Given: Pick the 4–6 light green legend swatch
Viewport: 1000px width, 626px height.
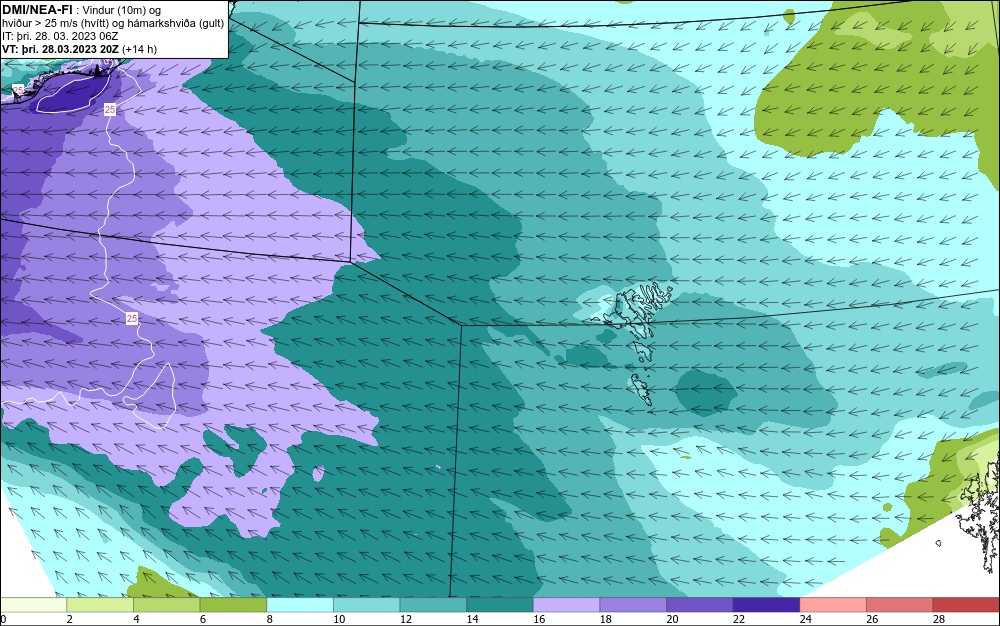Looking at the screenshot, I should [x=166, y=605].
